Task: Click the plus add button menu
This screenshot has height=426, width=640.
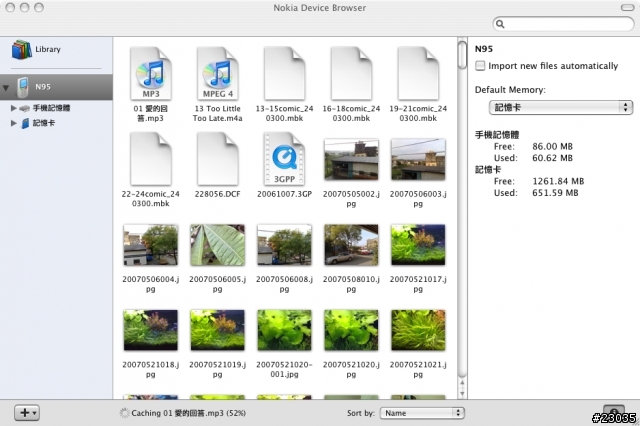Action: (27, 413)
